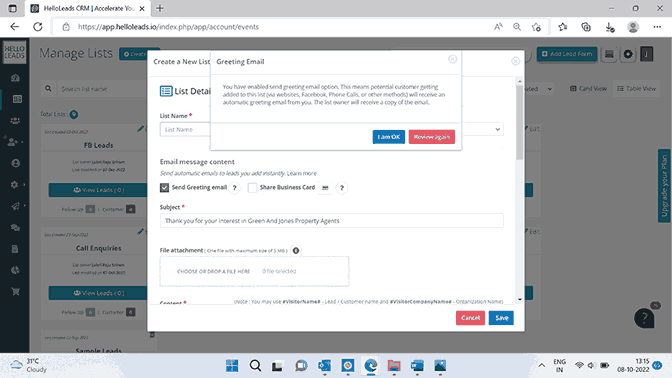The height and width of the screenshot is (378, 672).
Task: Open browser settings and more menu
Action: pos(657,27)
